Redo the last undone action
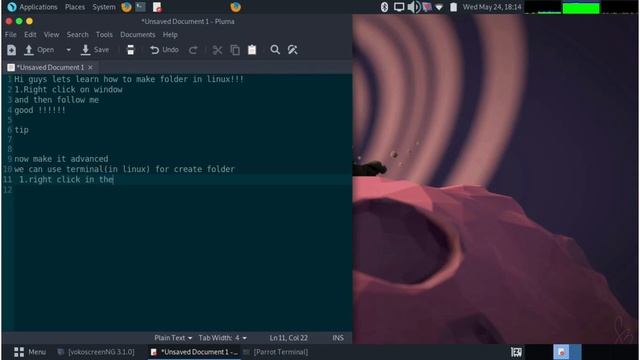The image size is (640, 360). [193, 50]
